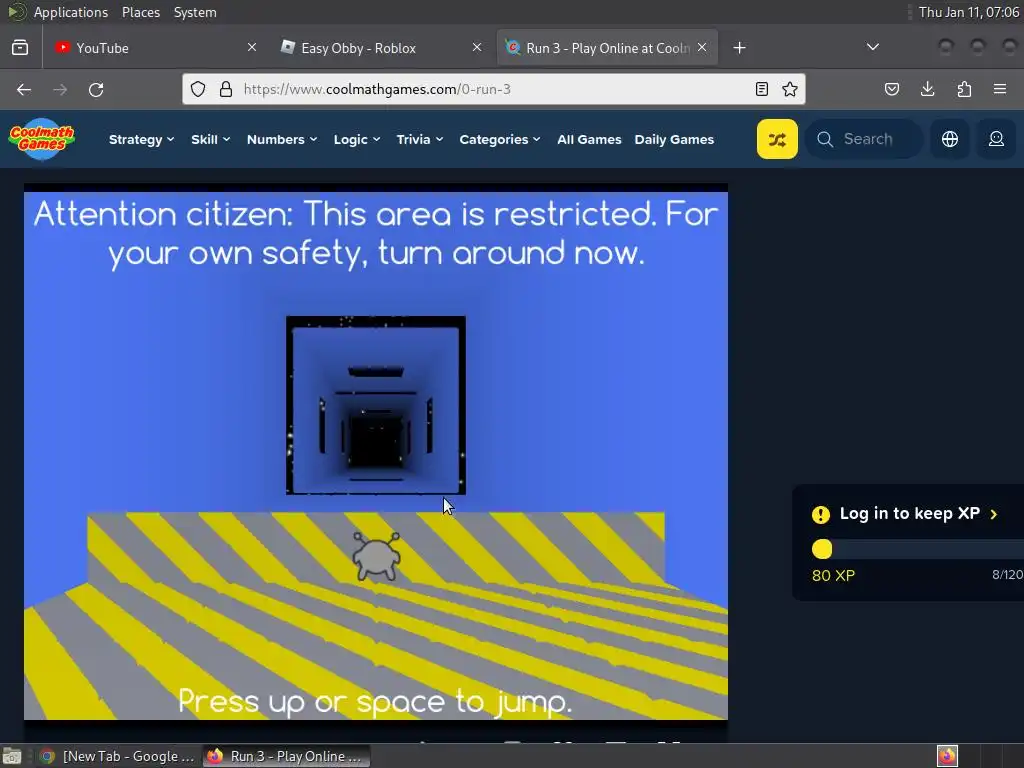Click the yellow XP progress bar knob
Screen dimensions: 1024x768
[x=822, y=549]
